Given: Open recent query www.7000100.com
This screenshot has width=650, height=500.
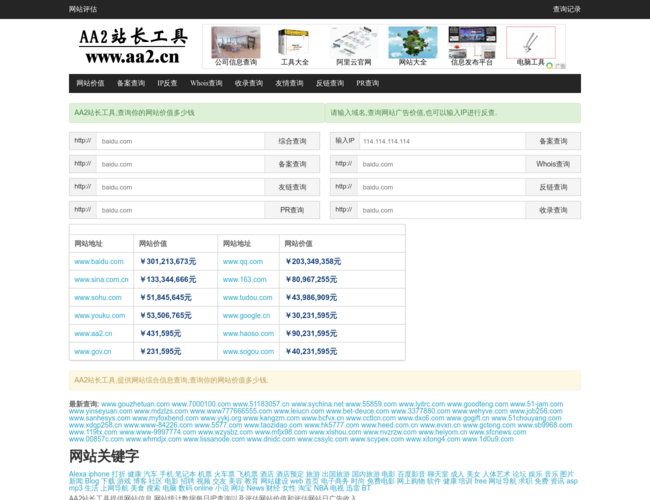Looking at the screenshot, I should pos(201,404).
